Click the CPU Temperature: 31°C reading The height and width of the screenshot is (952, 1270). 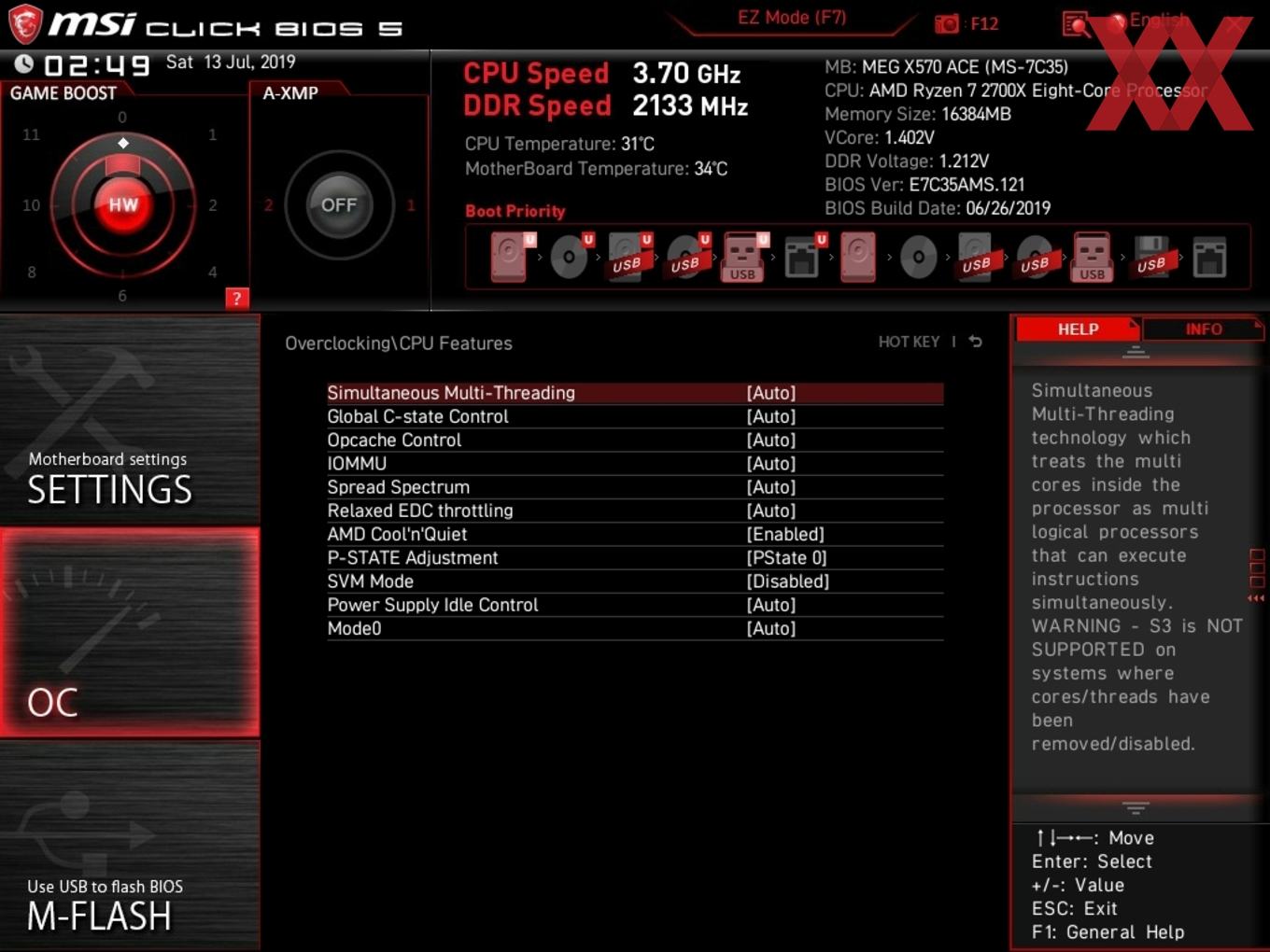click(x=559, y=144)
